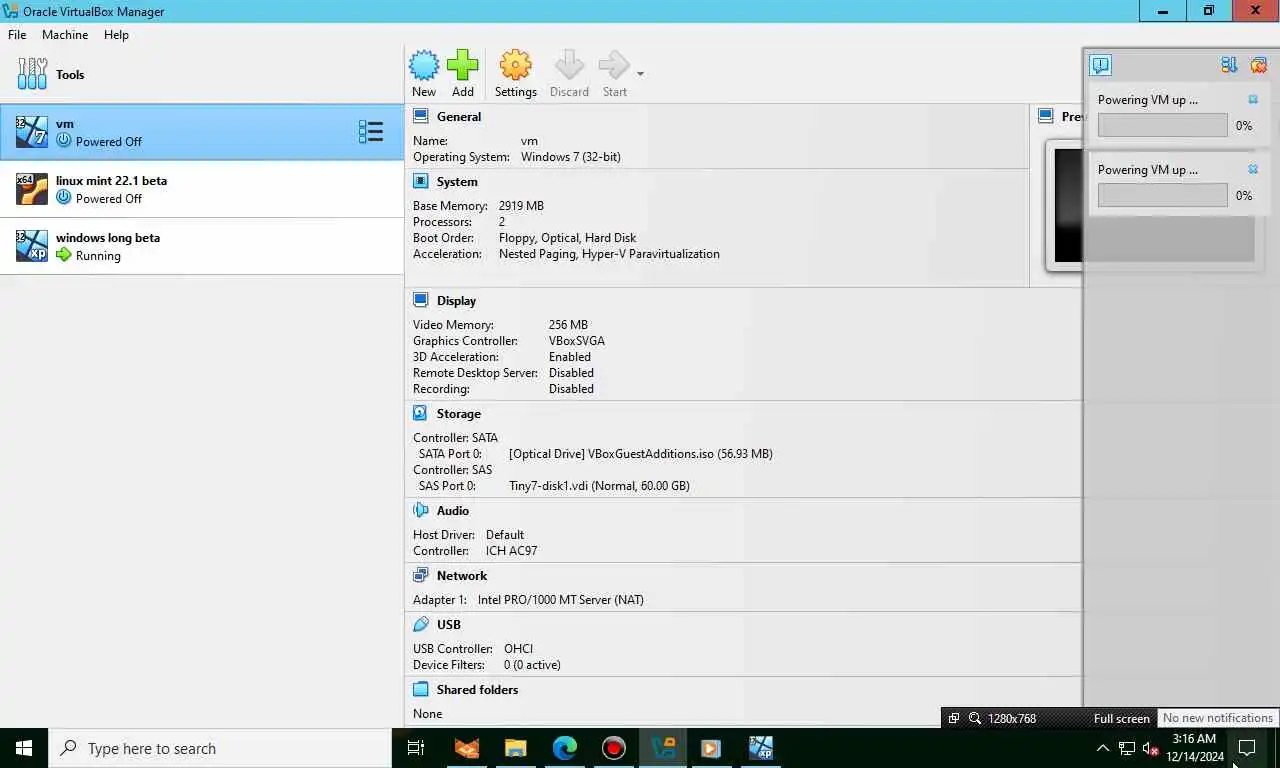Click the red record app taskbar icon
This screenshot has width=1280, height=768.
click(614, 748)
